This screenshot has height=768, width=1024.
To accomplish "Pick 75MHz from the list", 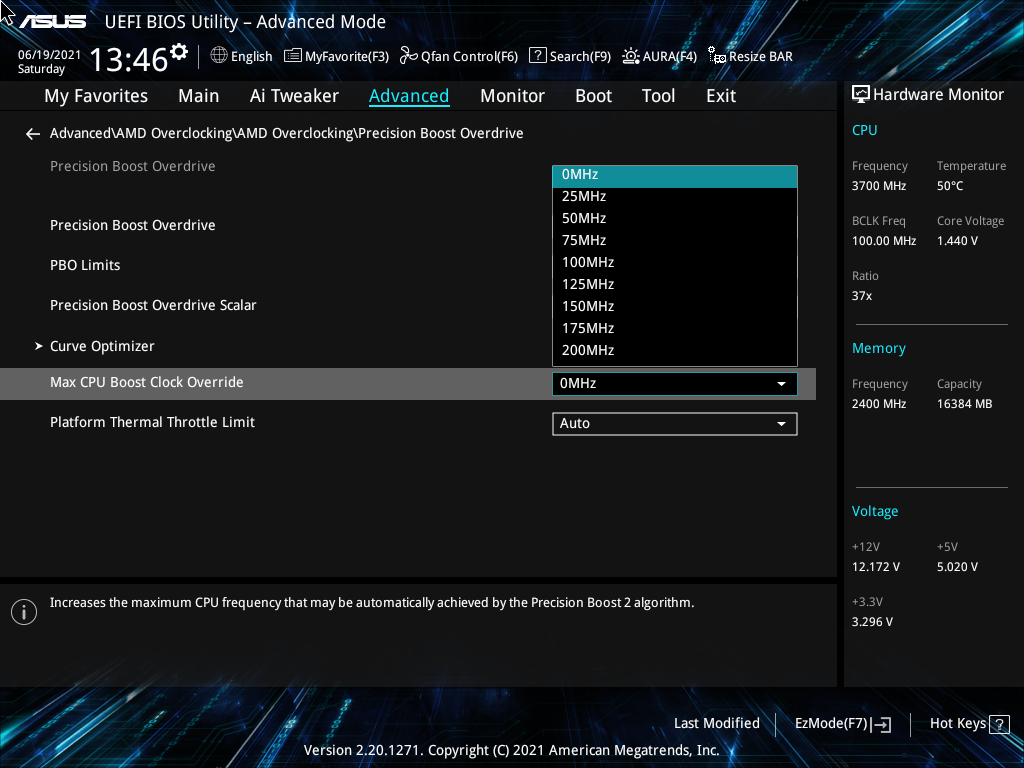I will tap(675, 240).
